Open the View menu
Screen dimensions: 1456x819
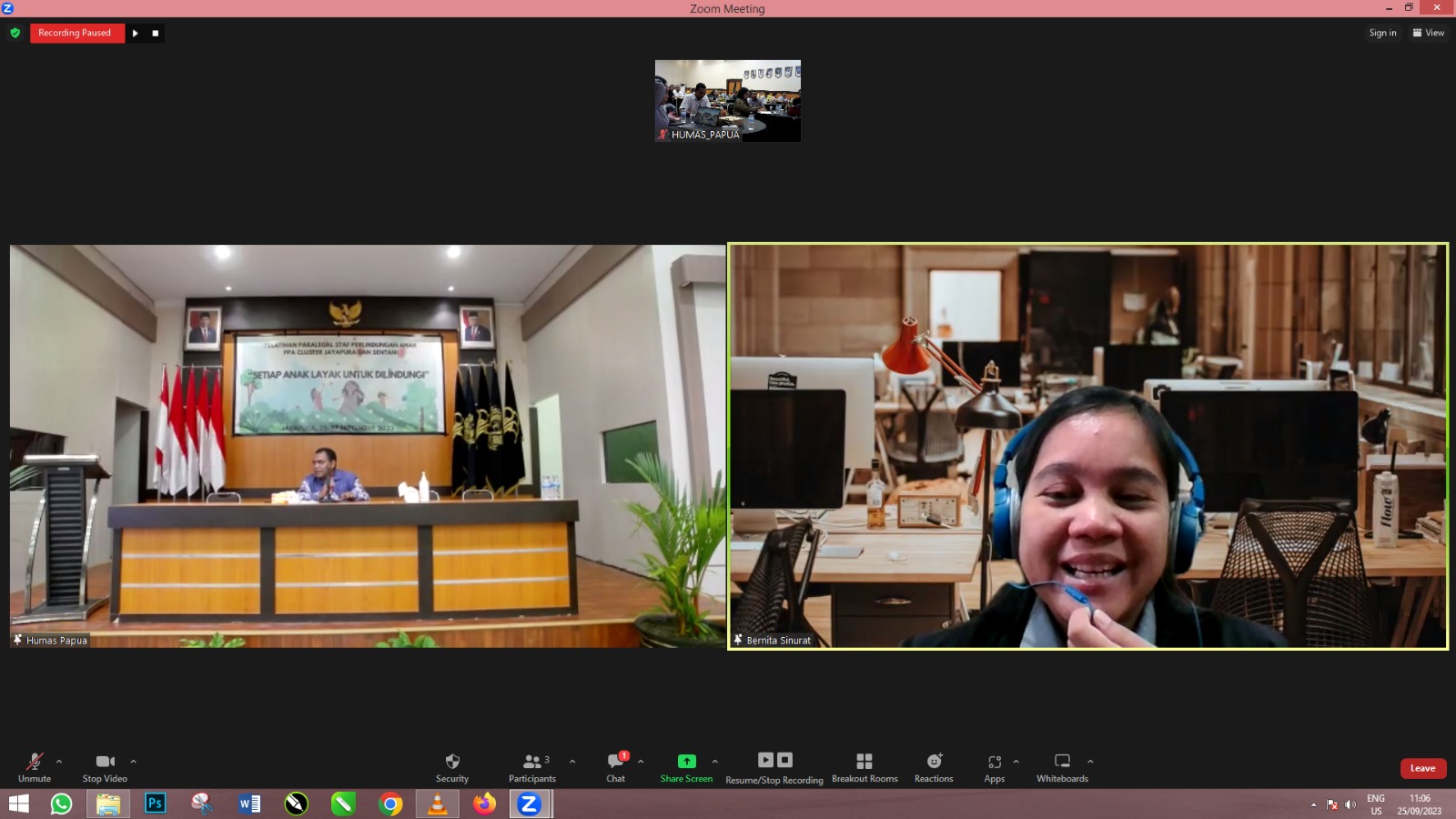(1428, 33)
